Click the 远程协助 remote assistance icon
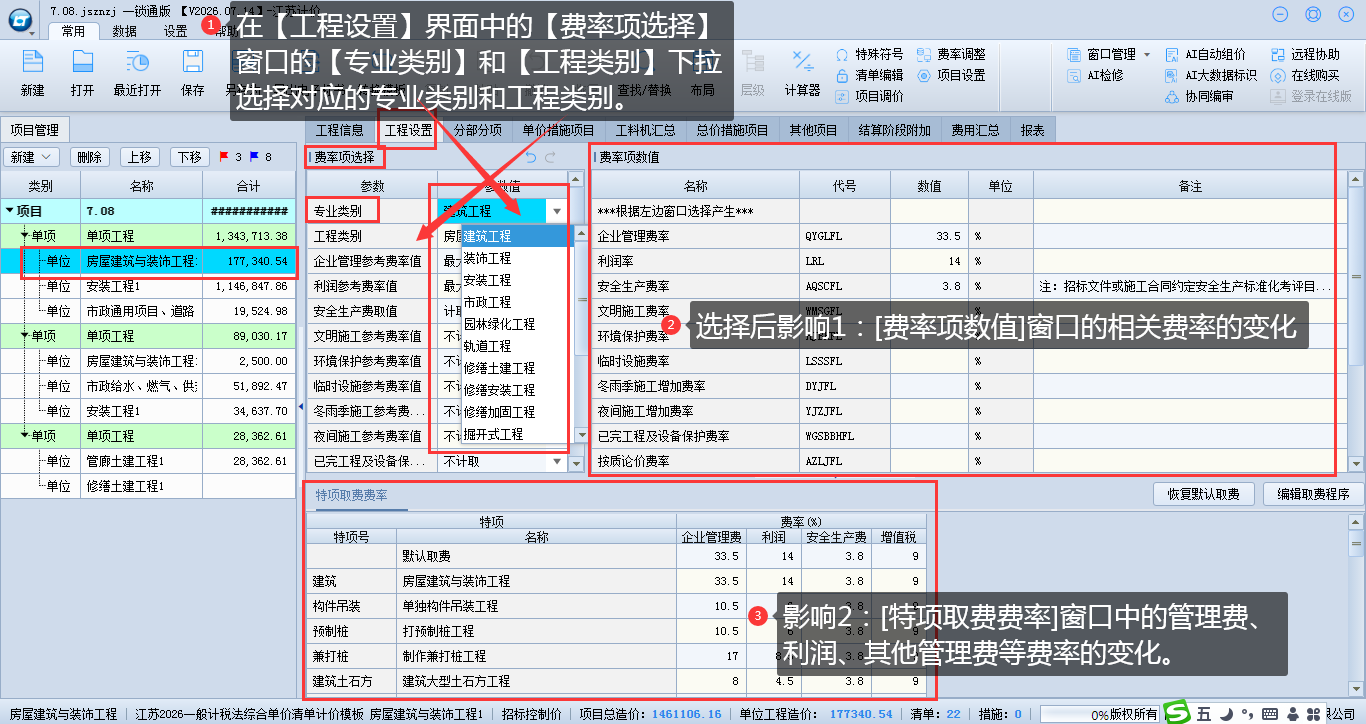Image resolution: width=1366 pixels, height=724 pixels. point(1278,55)
